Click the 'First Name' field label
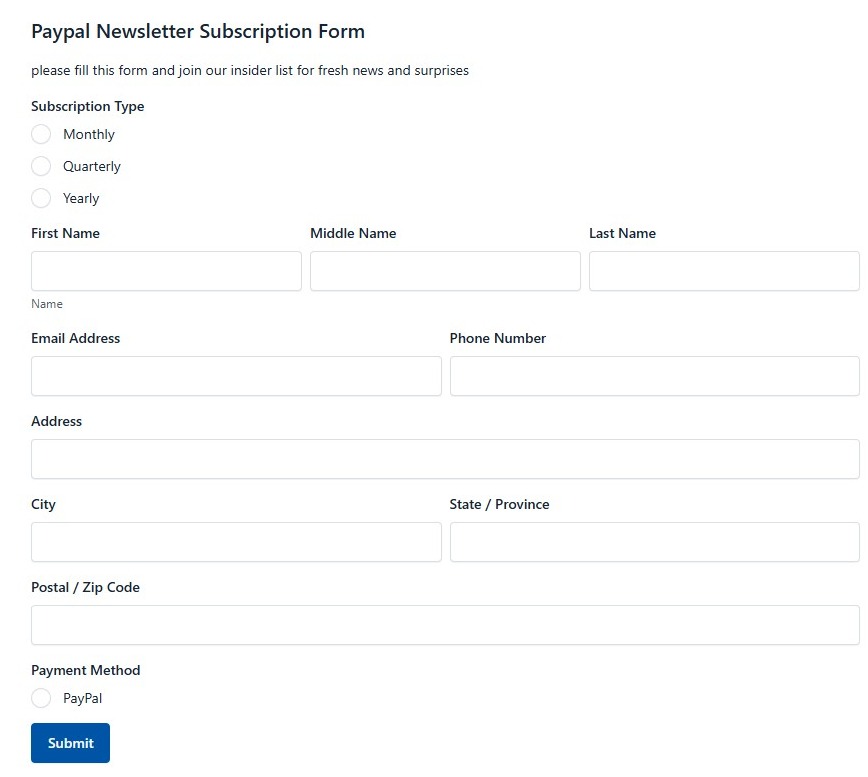Image resolution: width=868 pixels, height=777 pixels. point(65,233)
